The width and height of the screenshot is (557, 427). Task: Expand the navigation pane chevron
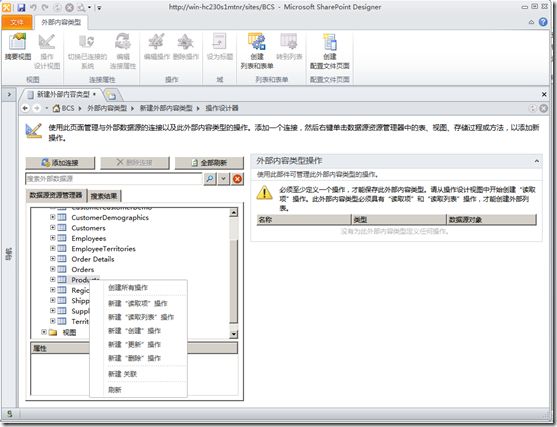tap(9, 94)
